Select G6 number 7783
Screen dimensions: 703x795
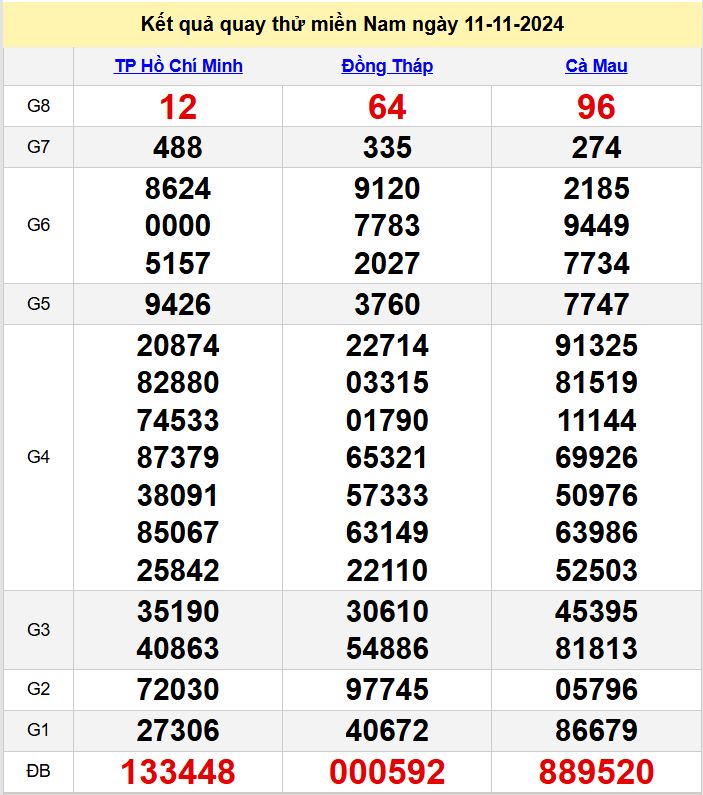point(387,226)
